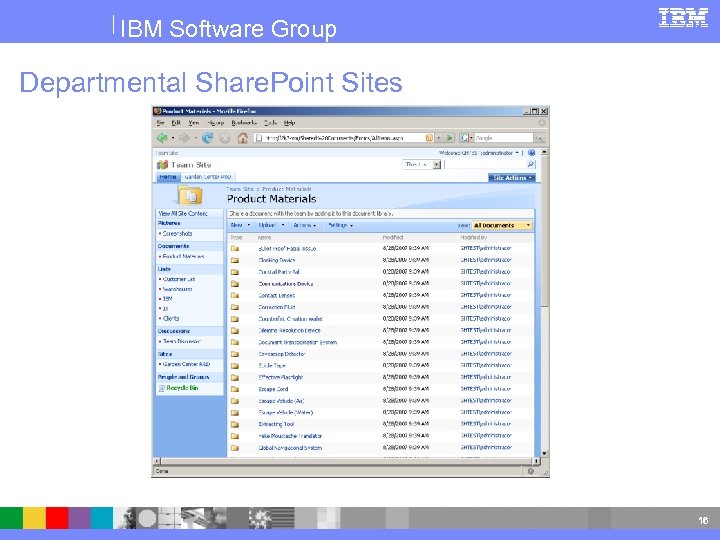Click the status bar icon at the bottom right

(530, 471)
